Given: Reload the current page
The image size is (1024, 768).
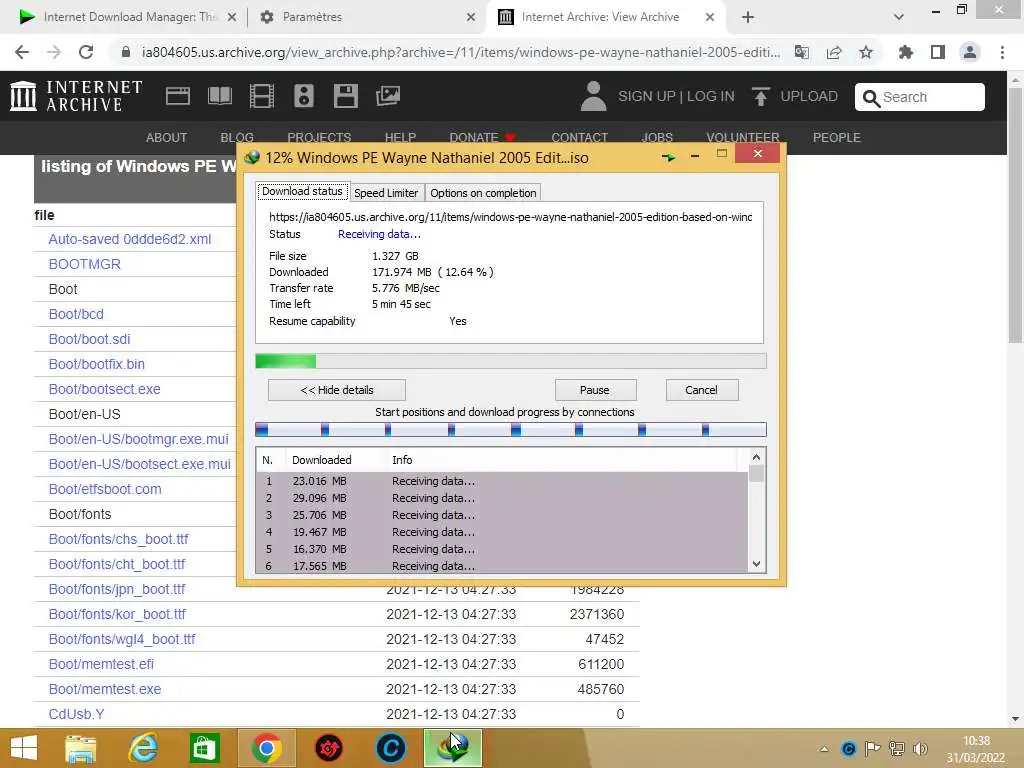Looking at the screenshot, I should (x=86, y=52).
